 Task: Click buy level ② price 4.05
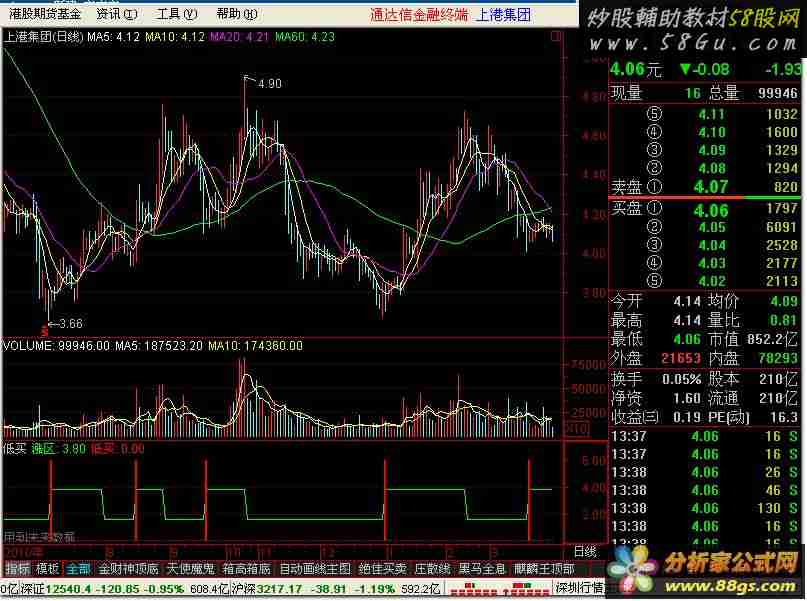(x=712, y=227)
